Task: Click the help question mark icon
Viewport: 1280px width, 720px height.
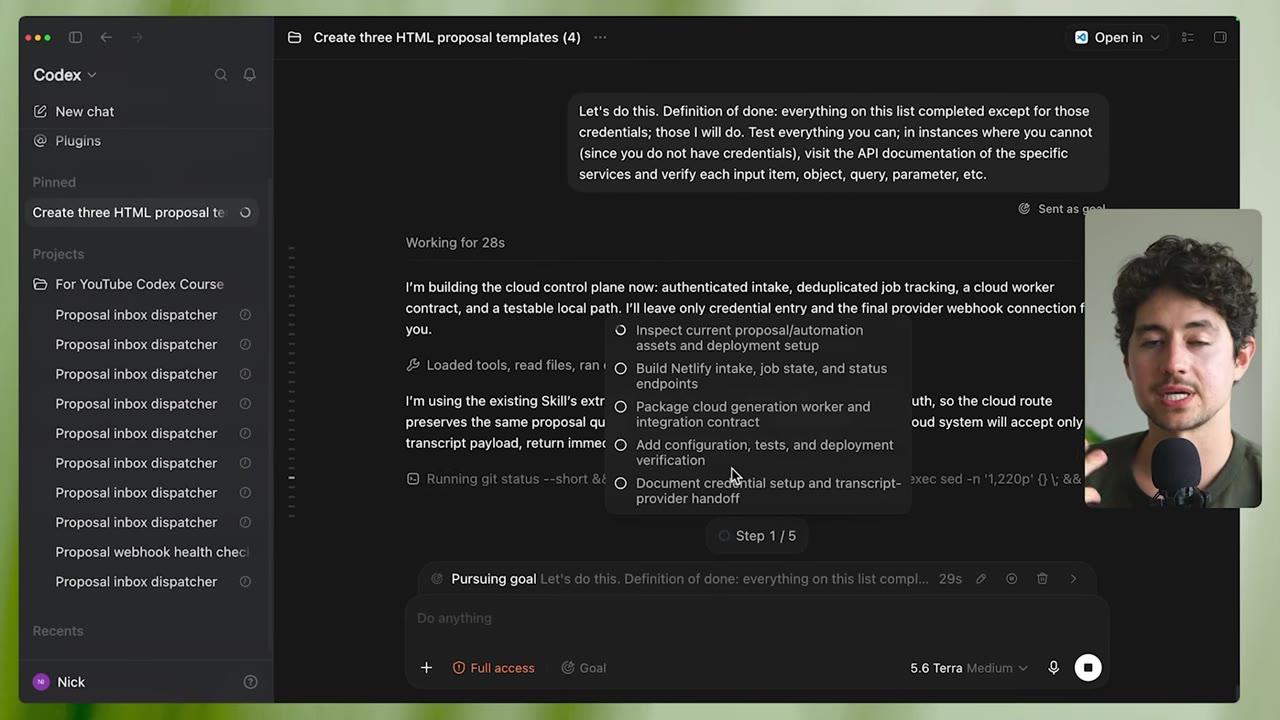Action: click(x=251, y=682)
